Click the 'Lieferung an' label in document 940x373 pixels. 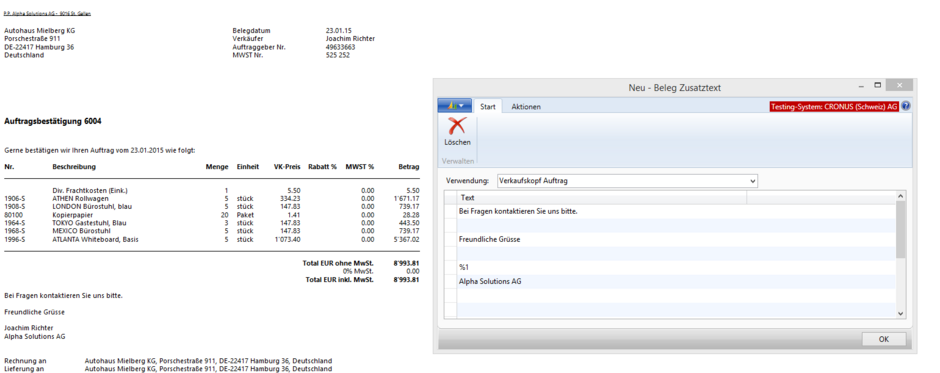[24, 369]
